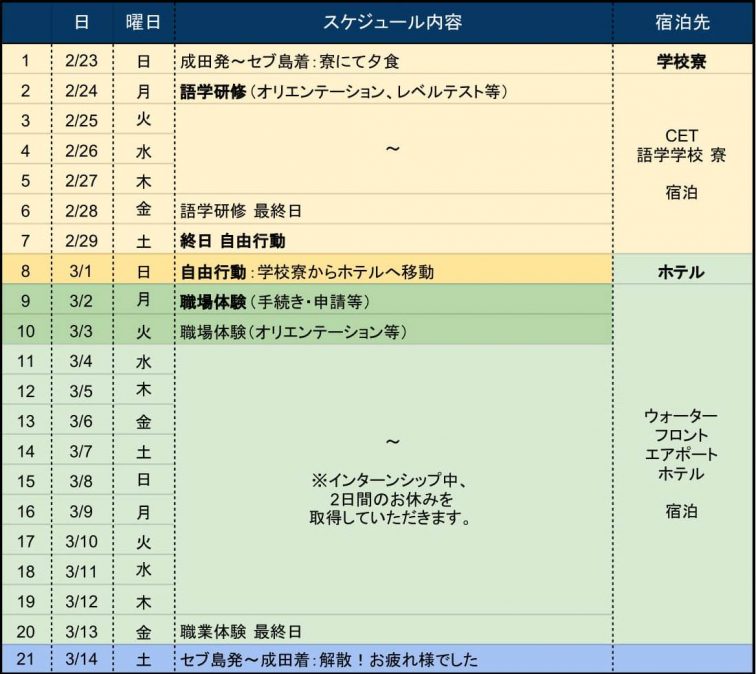
Task: Click the 宿泊先 column header
Action: pos(681,21)
